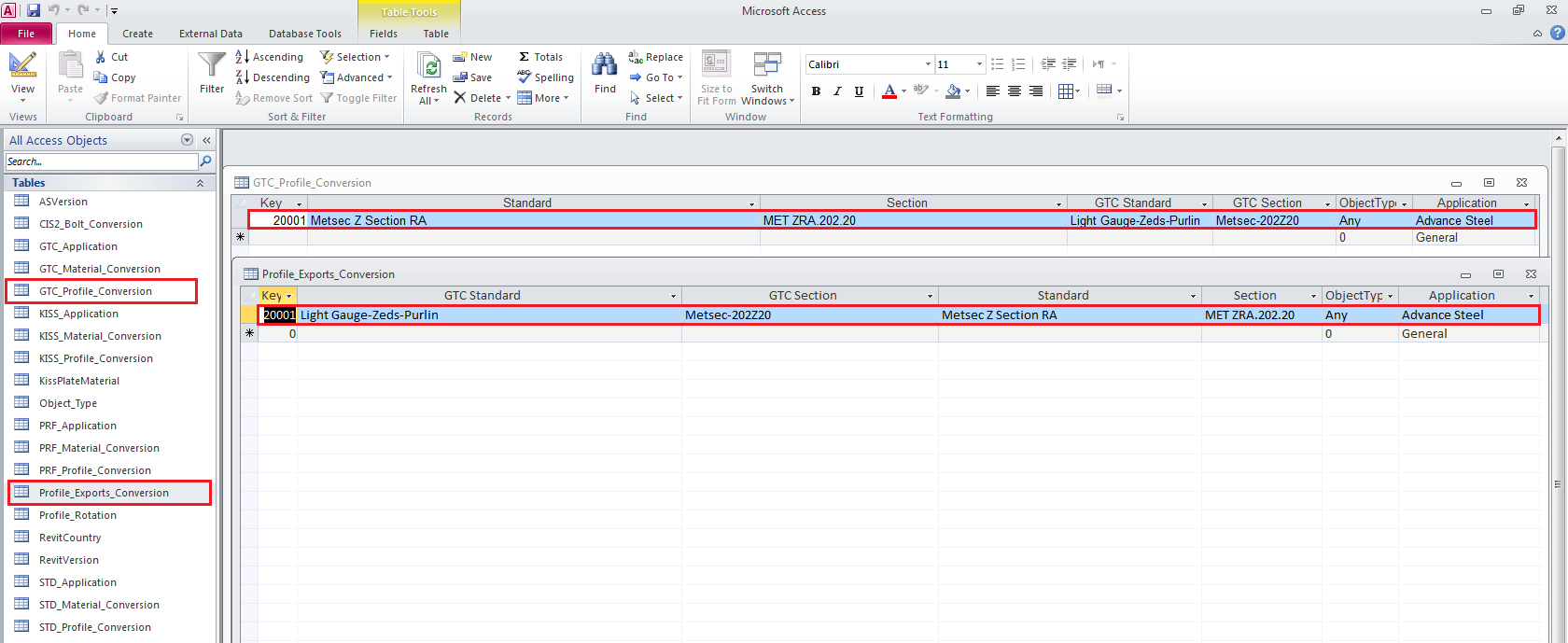This screenshot has height=643, width=1568.
Task: Open Replace dialog
Action: [x=655, y=57]
